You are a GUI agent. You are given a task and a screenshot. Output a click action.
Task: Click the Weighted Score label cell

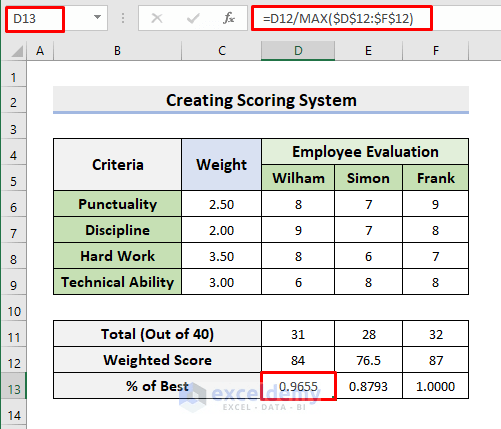tap(157, 360)
